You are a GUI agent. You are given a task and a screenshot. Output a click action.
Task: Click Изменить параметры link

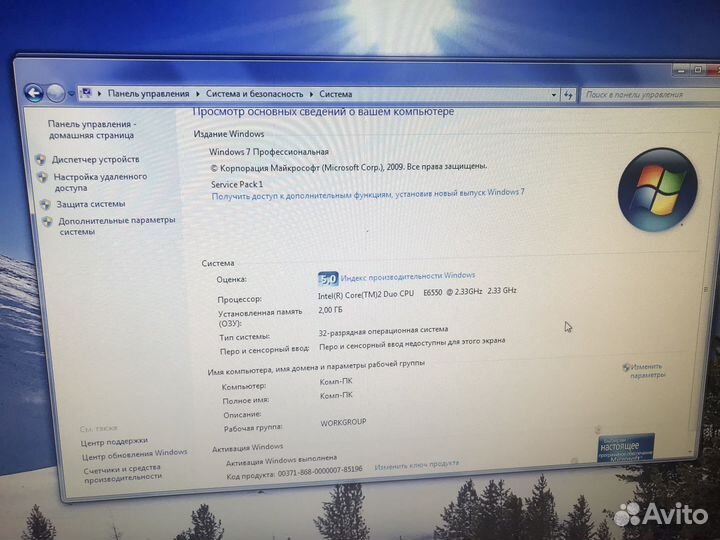[646, 371]
